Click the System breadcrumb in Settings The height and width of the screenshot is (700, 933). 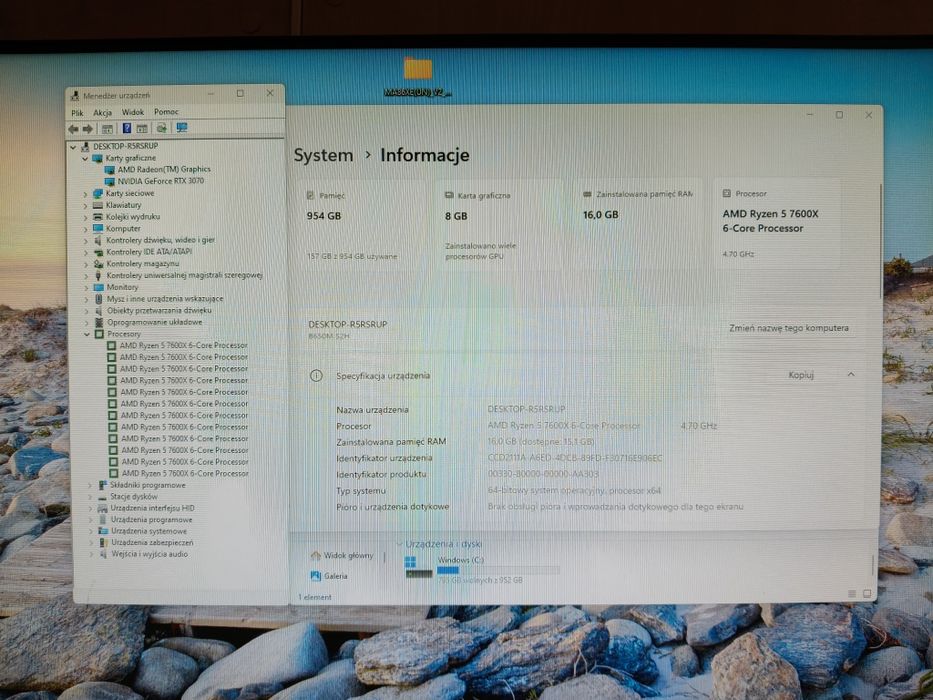pos(323,155)
